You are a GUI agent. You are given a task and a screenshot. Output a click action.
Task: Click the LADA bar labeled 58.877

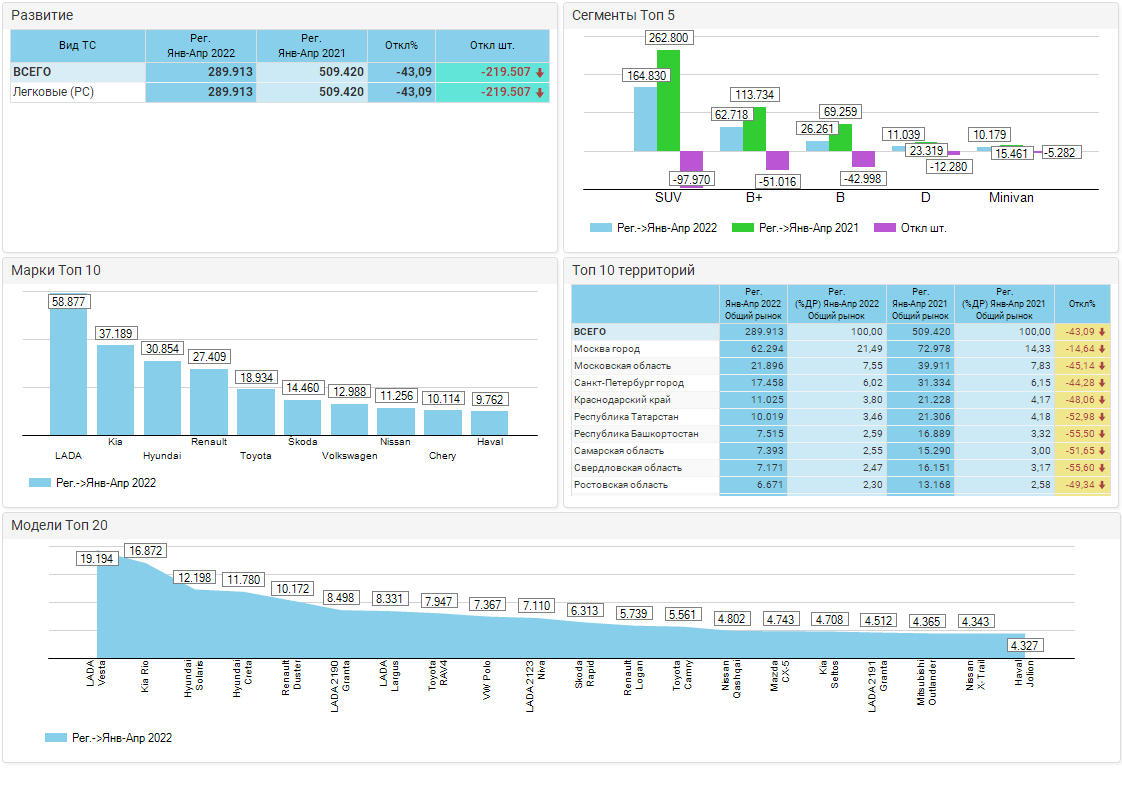(68, 370)
